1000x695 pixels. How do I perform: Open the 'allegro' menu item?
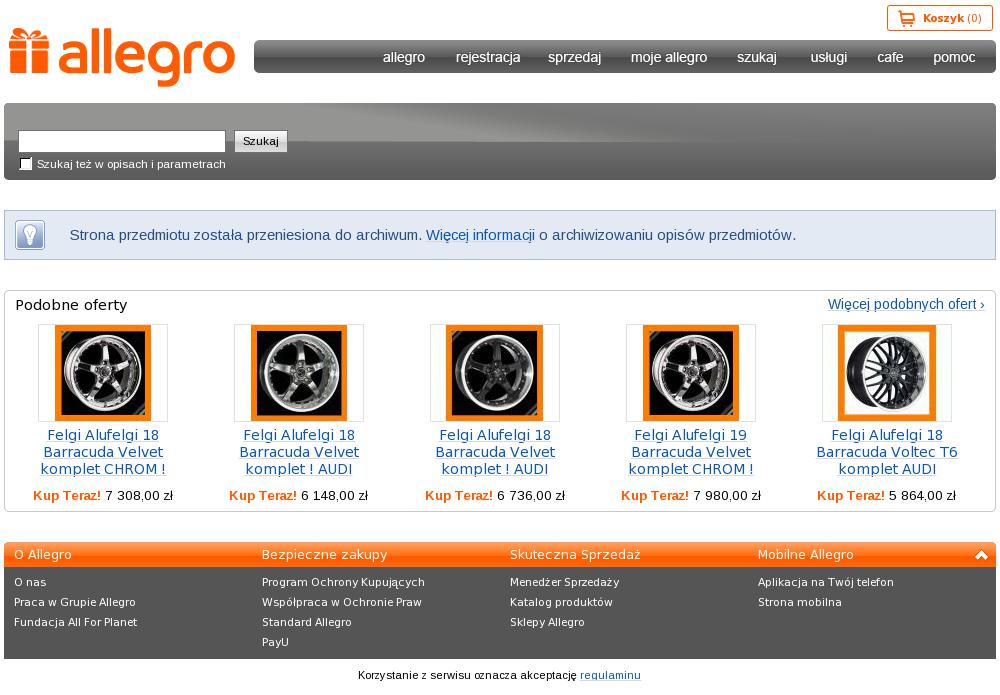pyautogui.click(x=404, y=57)
